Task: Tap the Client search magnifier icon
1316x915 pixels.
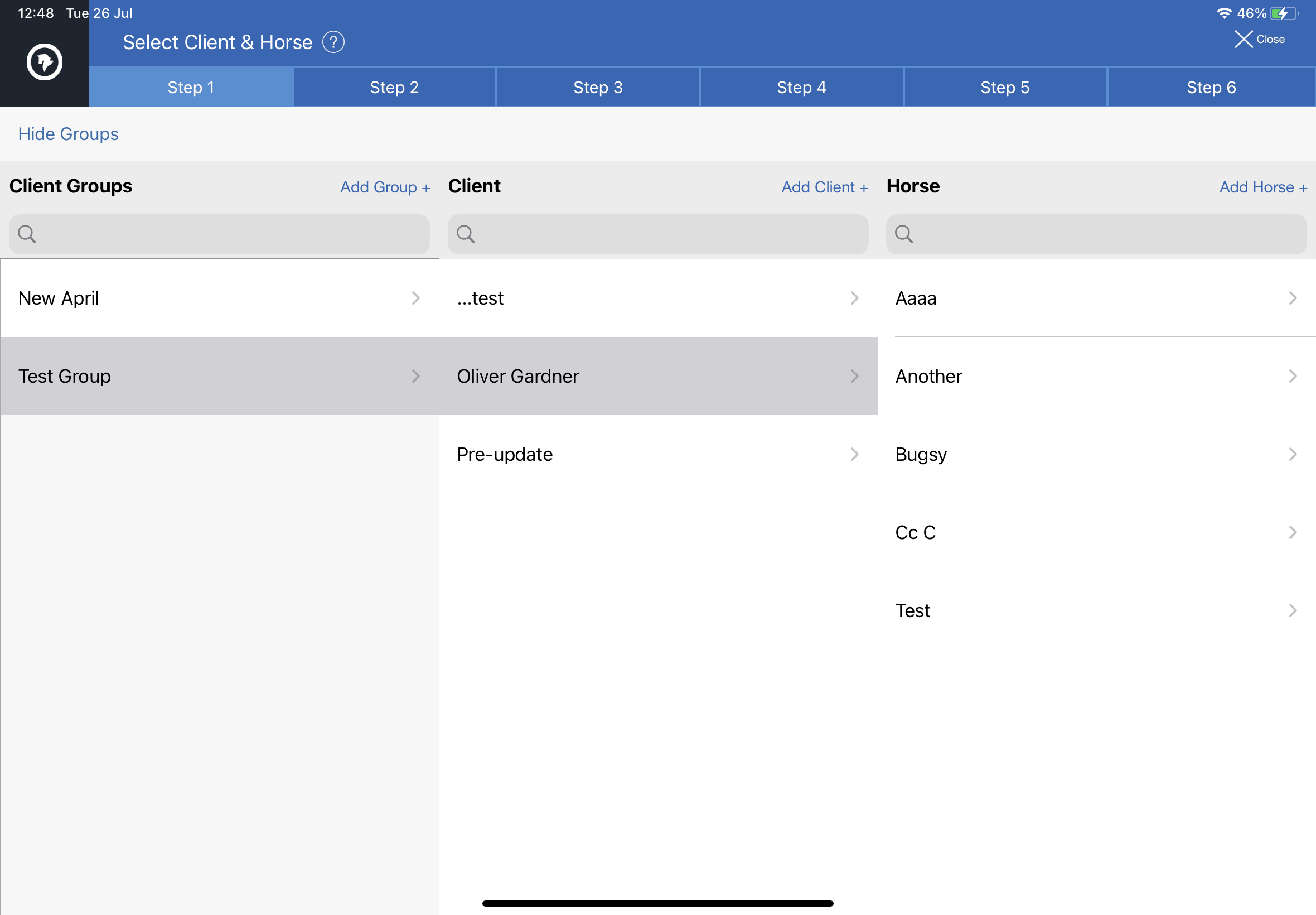Action: [465, 234]
